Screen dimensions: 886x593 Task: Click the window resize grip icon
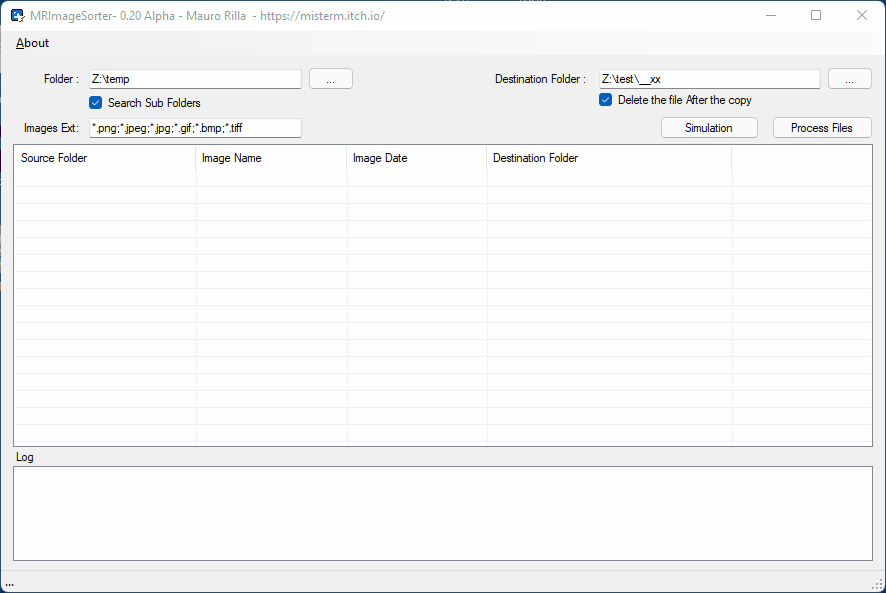click(x=878, y=585)
